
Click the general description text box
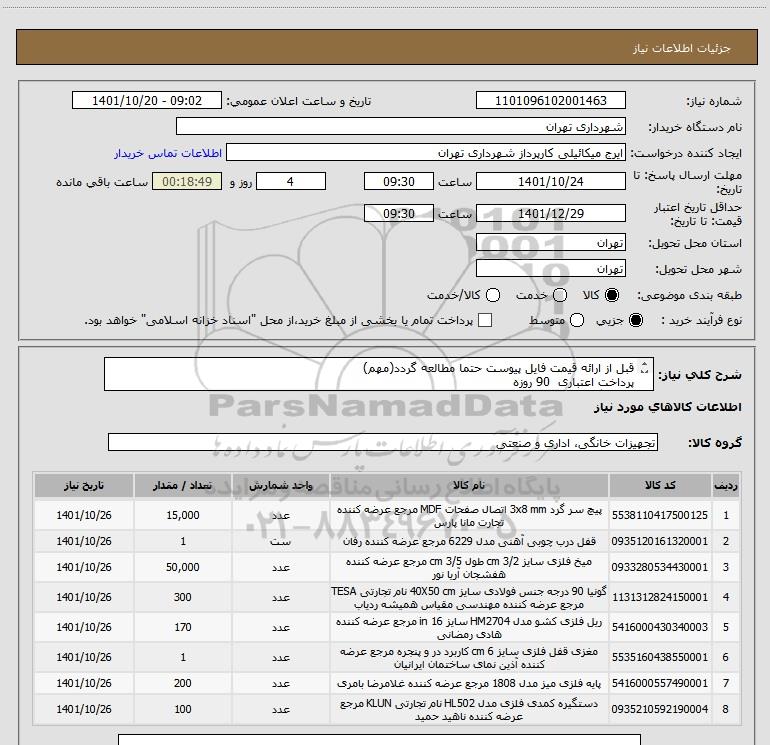click(x=379, y=374)
